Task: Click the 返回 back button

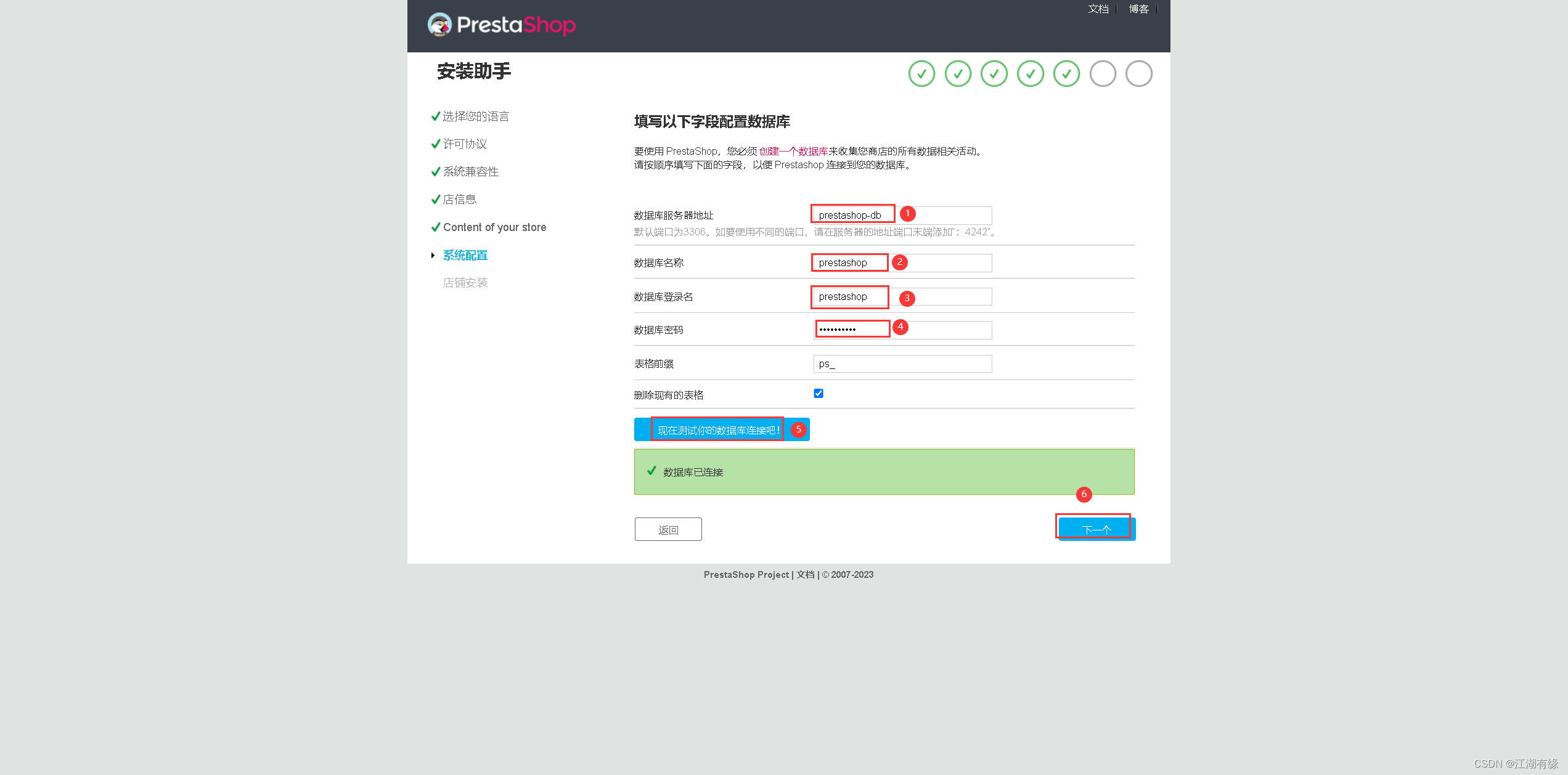Action: pyautogui.click(x=668, y=530)
